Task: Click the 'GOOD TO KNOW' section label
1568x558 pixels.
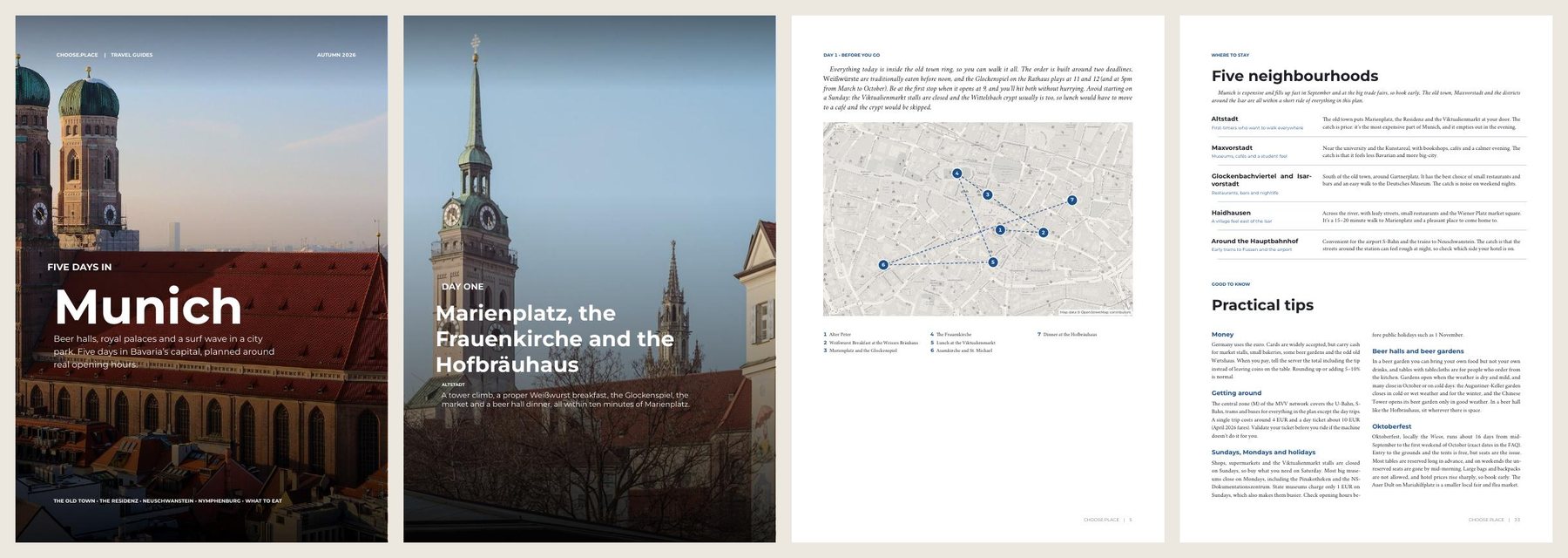Action: [1230, 284]
